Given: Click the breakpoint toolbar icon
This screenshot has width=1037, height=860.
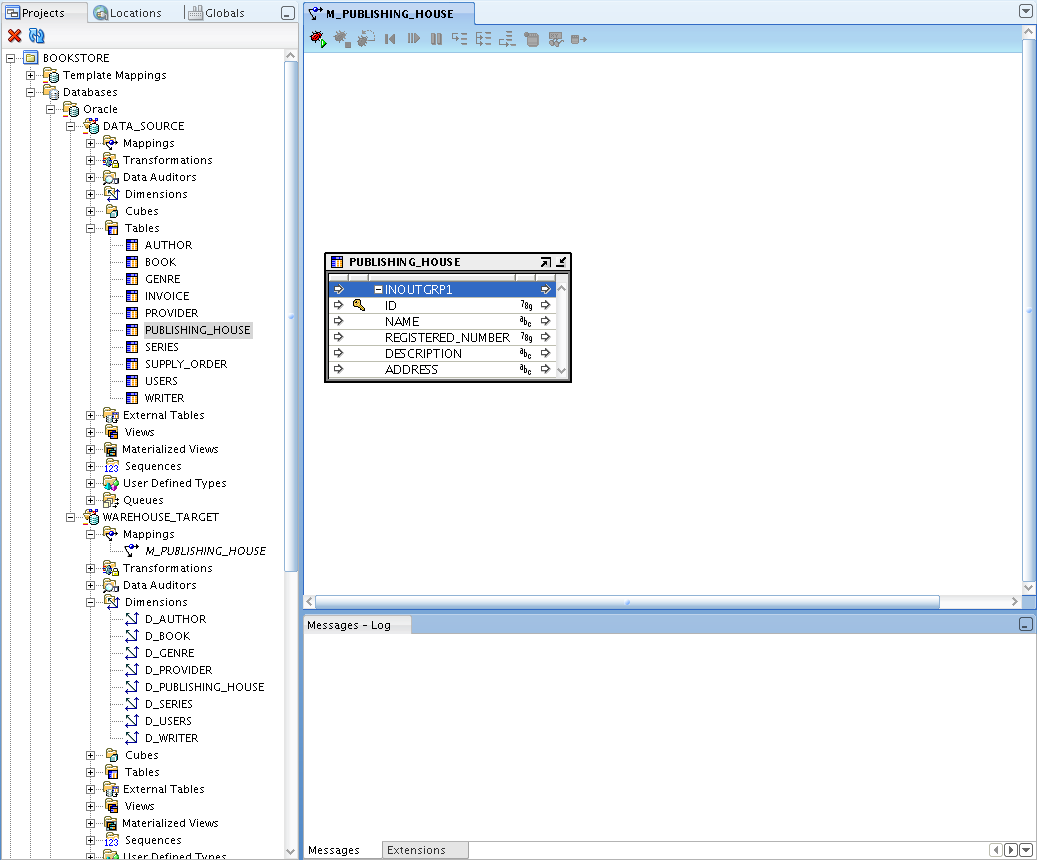Looking at the screenshot, I should tap(531, 39).
